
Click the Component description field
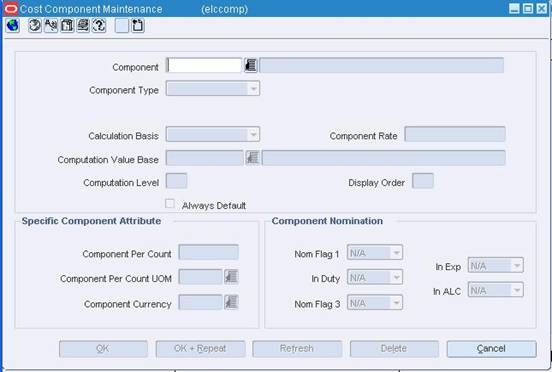pos(382,65)
